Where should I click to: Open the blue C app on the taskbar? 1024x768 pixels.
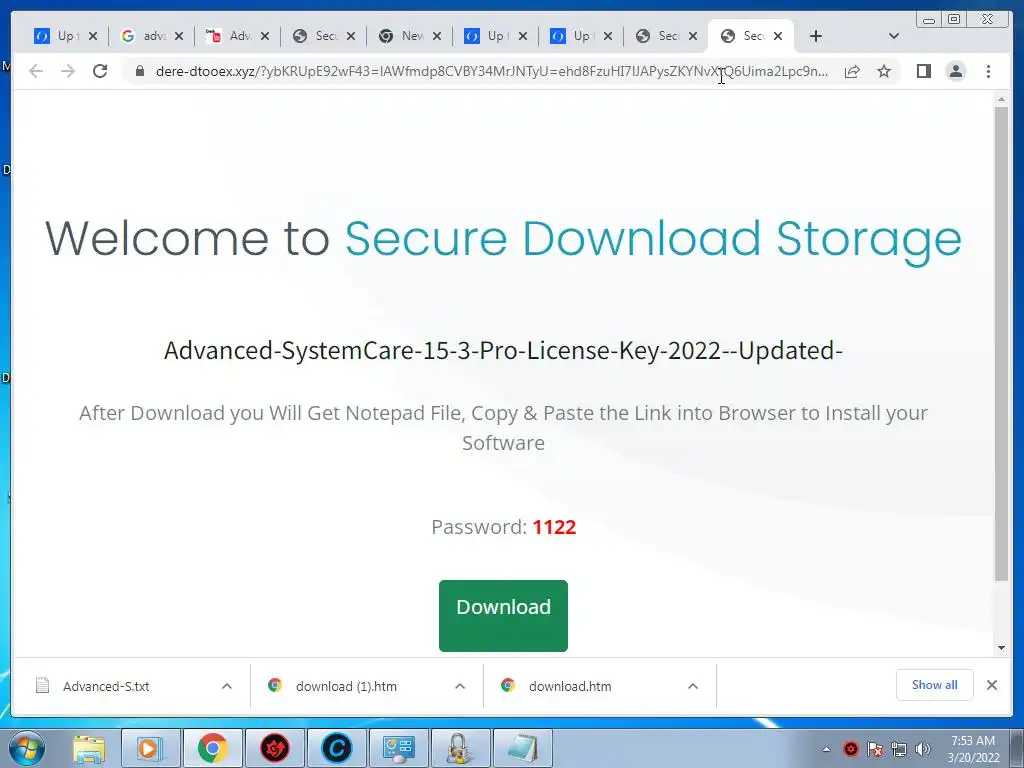coord(336,748)
